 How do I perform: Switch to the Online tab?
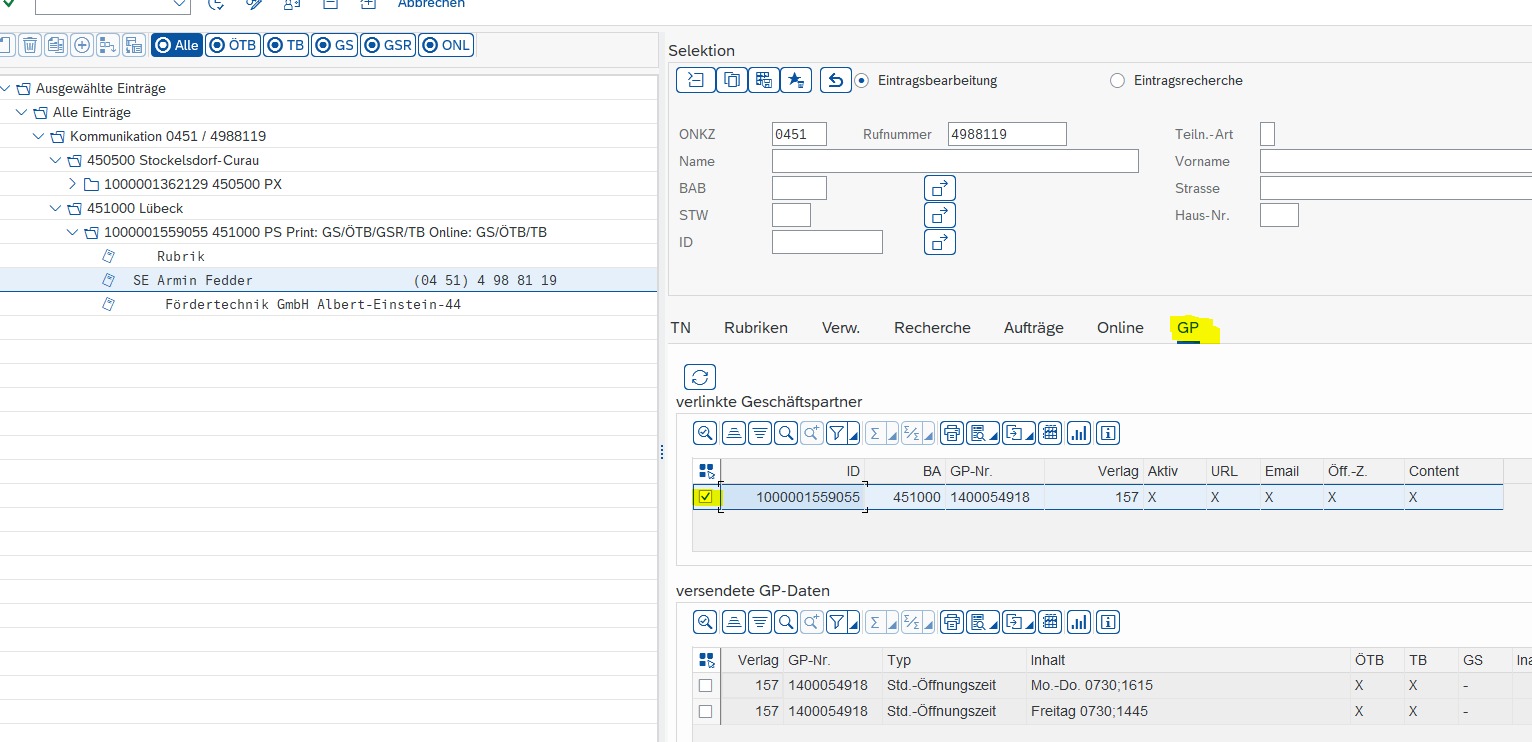[1120, 327]
